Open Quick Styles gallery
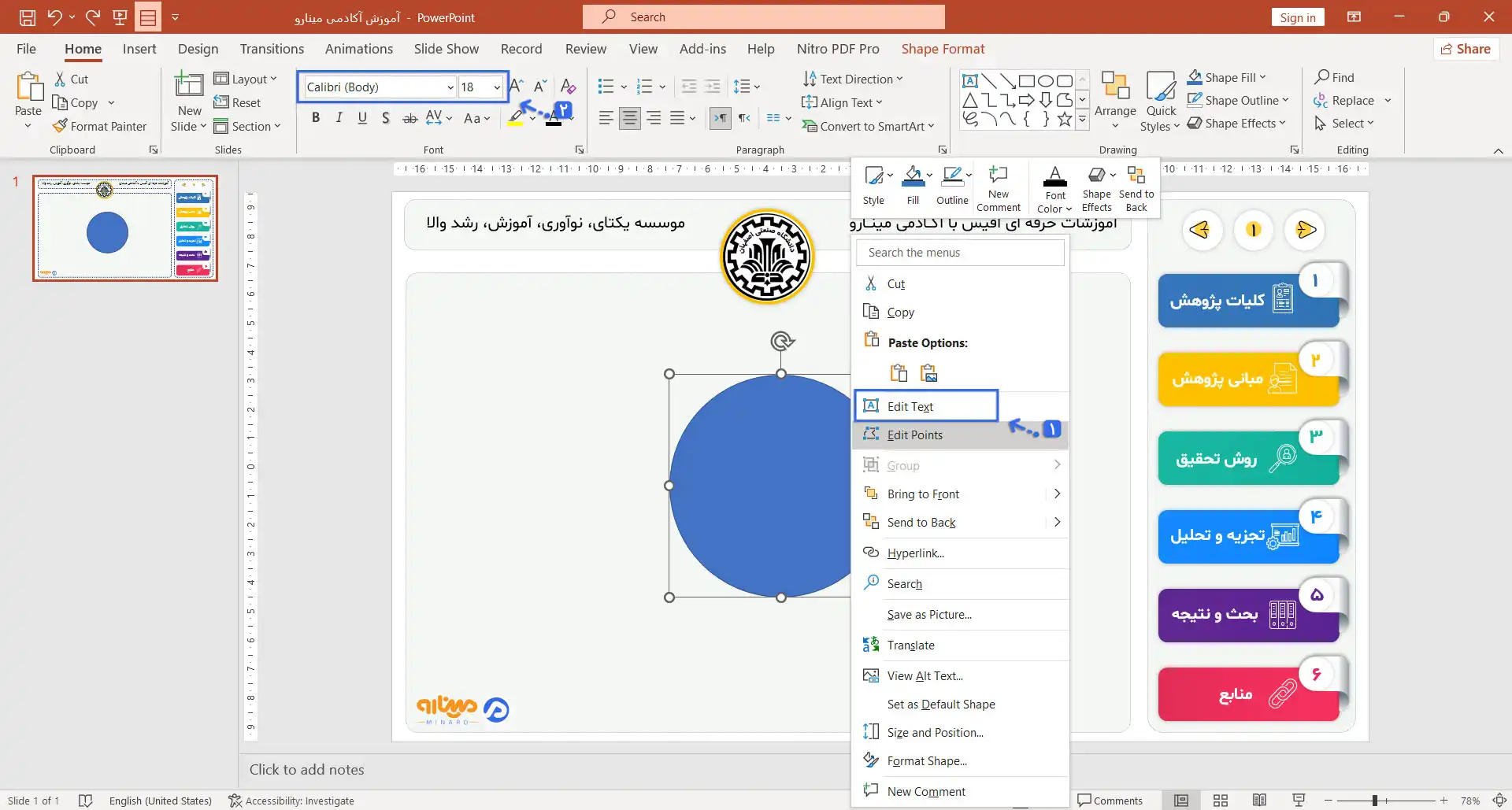Image resolution: width=1512 pixels, height=810 pixels. (x=1160, y=101)
